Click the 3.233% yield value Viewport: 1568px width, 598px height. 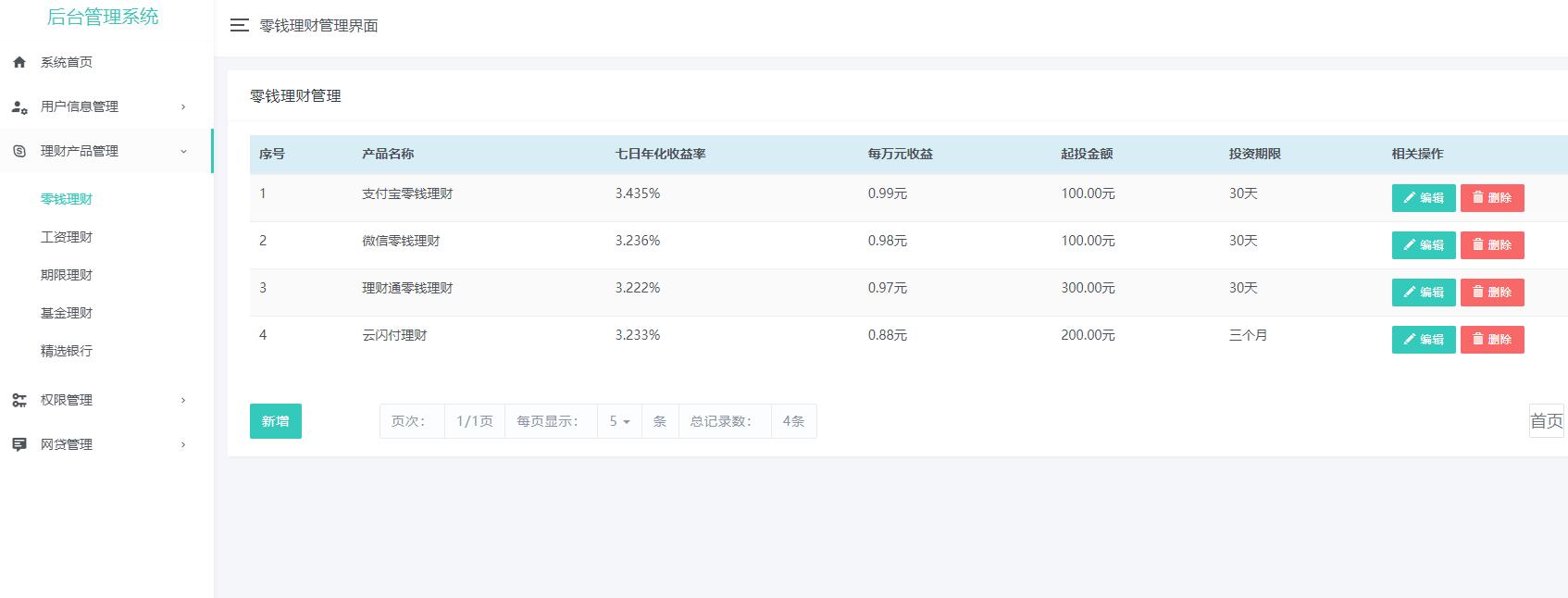[x=638, y=335]
